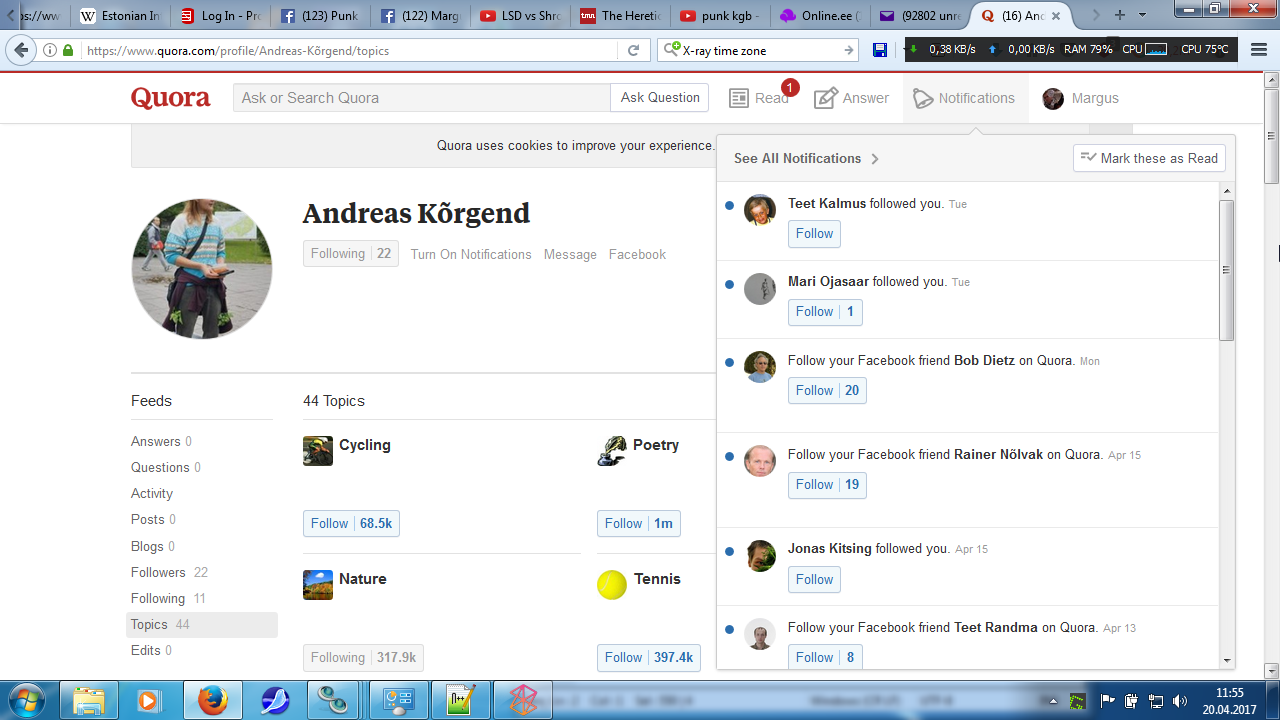
Task: Follow Teet Kalmus back
Action: click(814, 234)
